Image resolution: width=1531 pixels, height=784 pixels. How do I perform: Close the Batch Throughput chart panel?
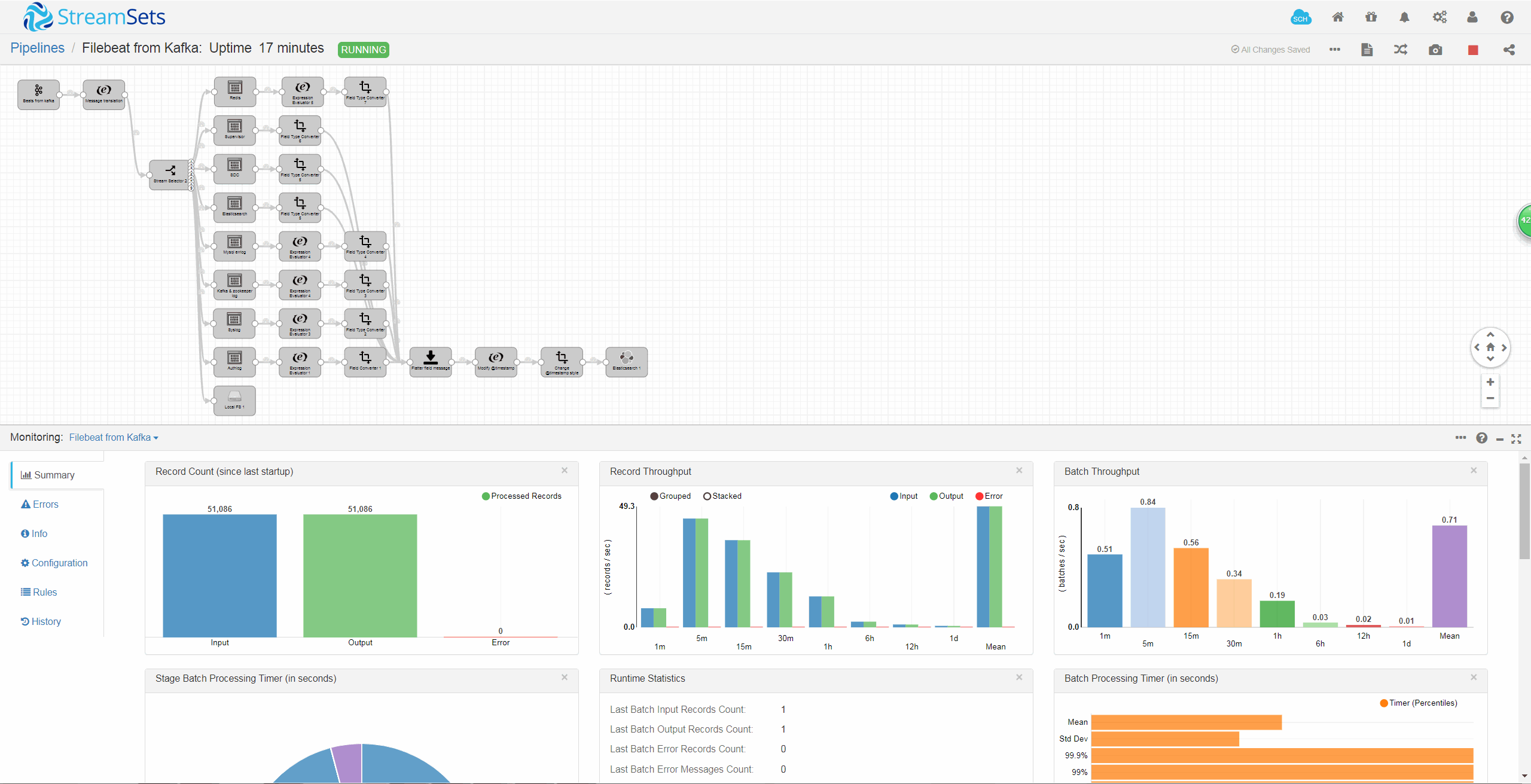tap(1474, 471)
